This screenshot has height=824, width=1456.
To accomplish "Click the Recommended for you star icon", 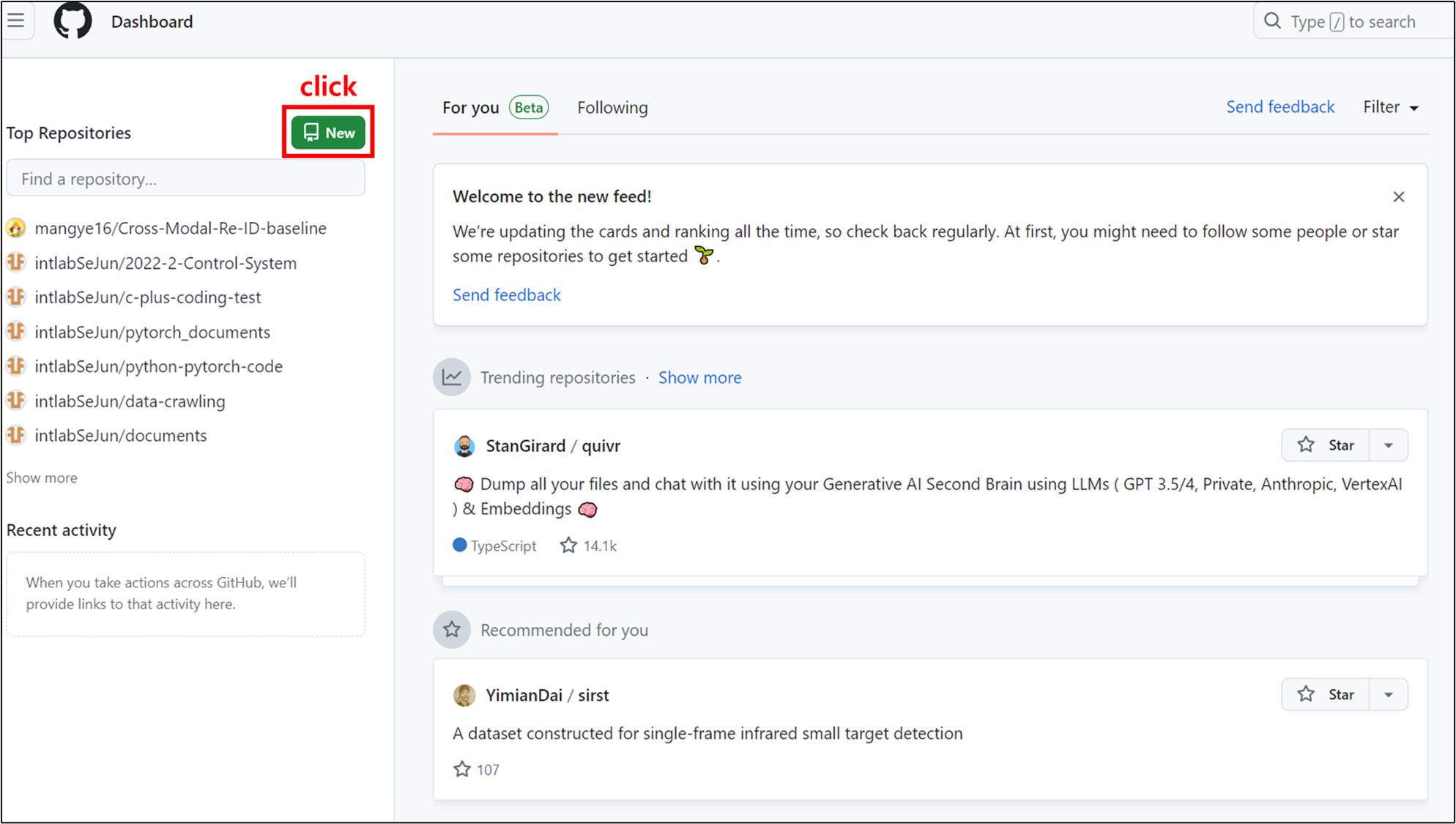I will [452, 630].
